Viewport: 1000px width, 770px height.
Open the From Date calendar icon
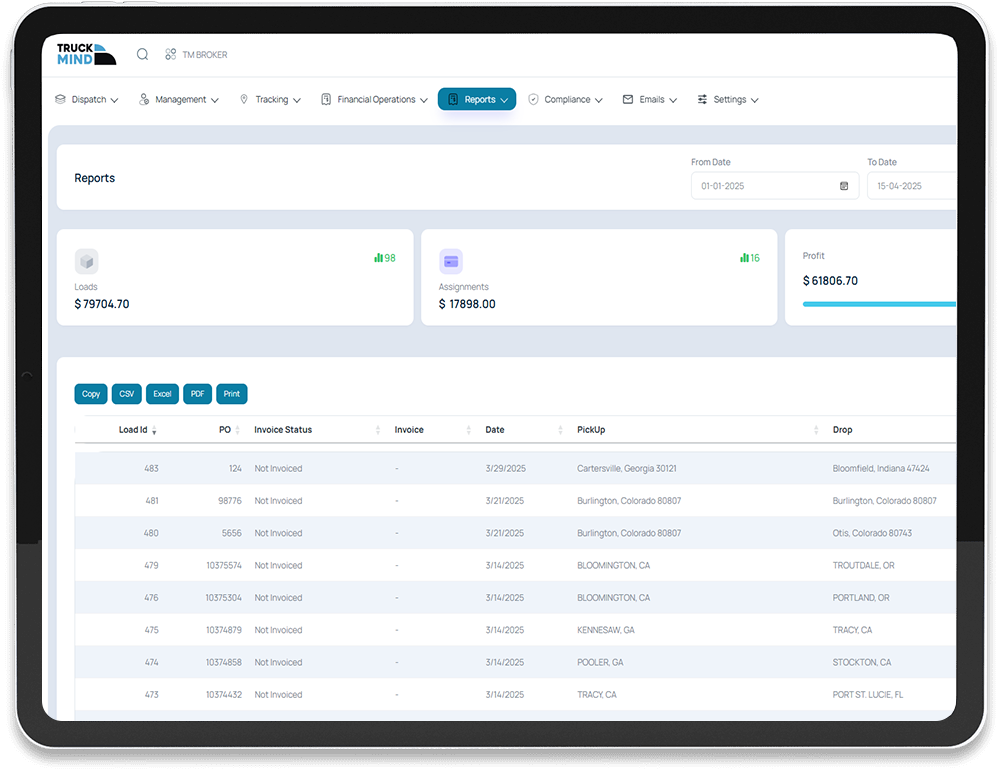pyautogui.click(x=844, y=186)
